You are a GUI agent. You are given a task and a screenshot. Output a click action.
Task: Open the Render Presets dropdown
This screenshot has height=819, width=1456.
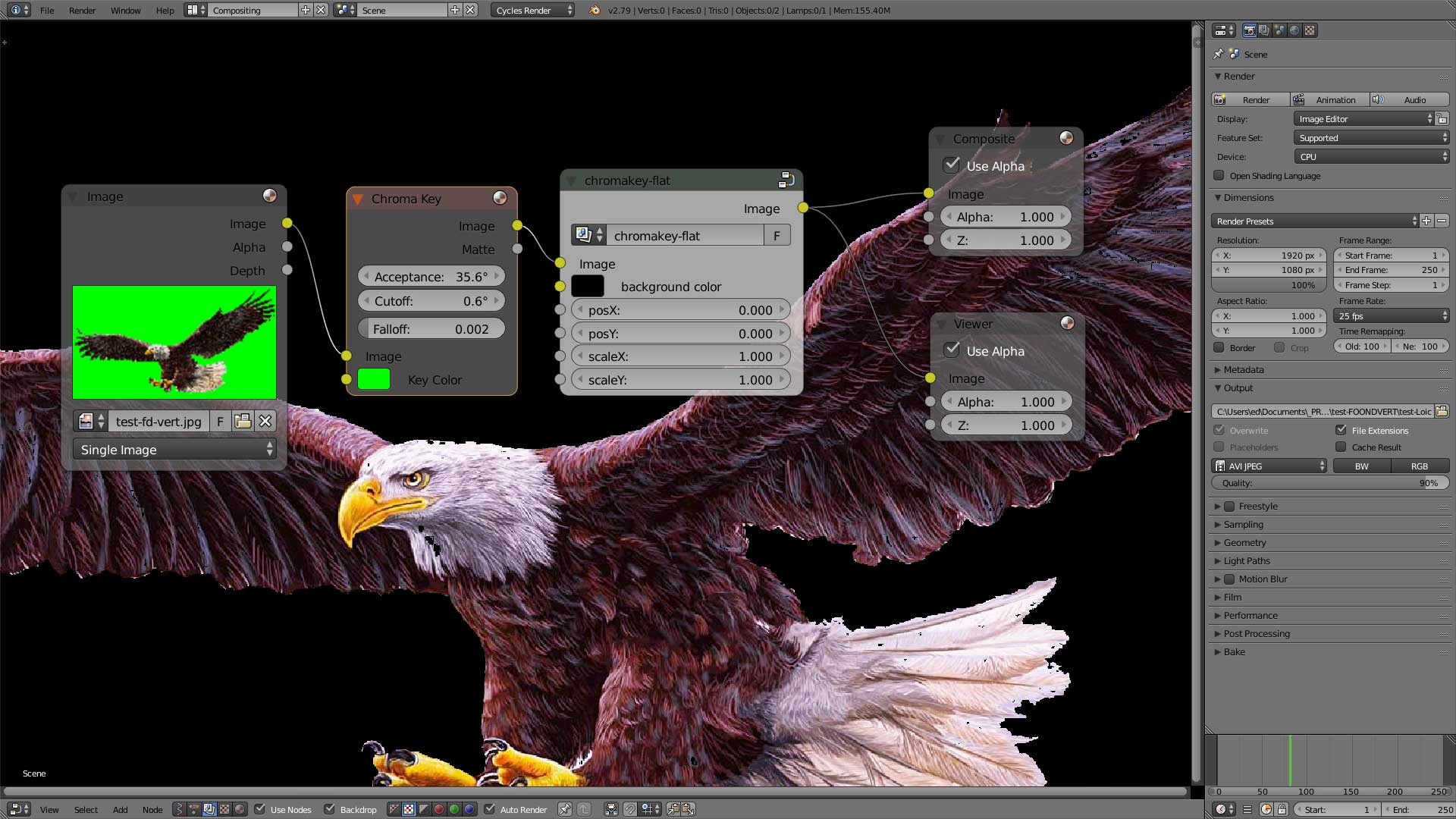(x=1315, y=221)
